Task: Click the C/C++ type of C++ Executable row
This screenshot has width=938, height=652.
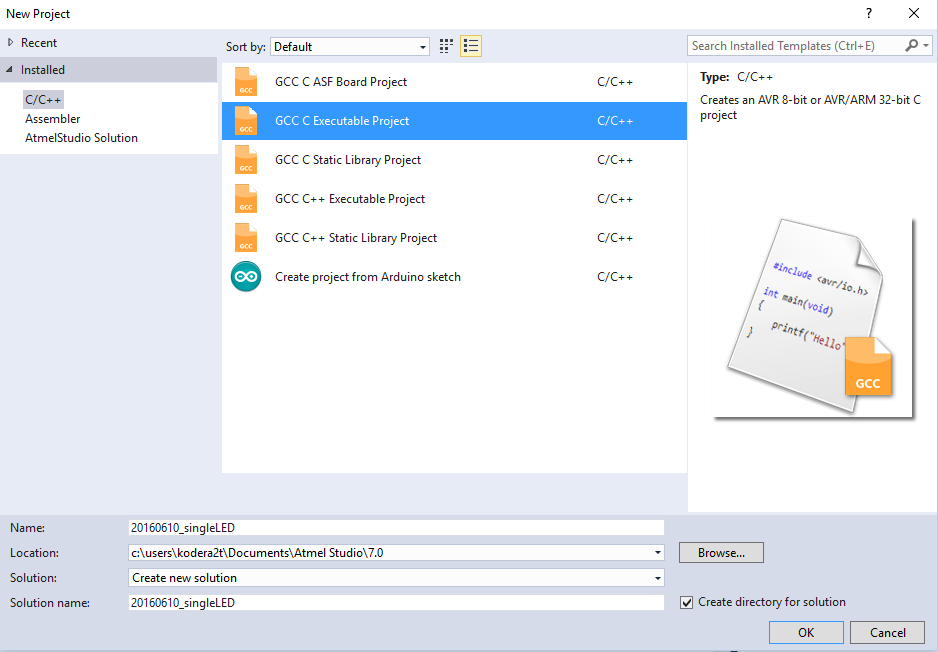Action: 614,199
